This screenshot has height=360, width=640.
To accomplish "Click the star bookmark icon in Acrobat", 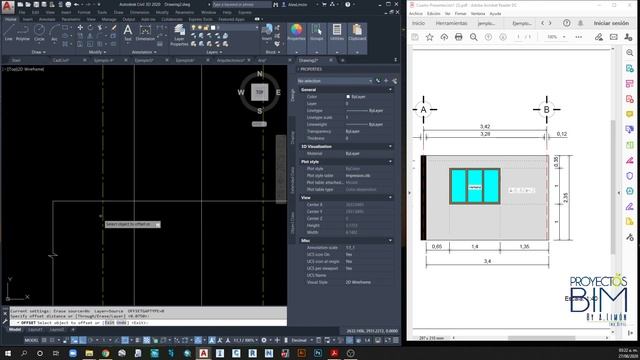I will point(429,37).
